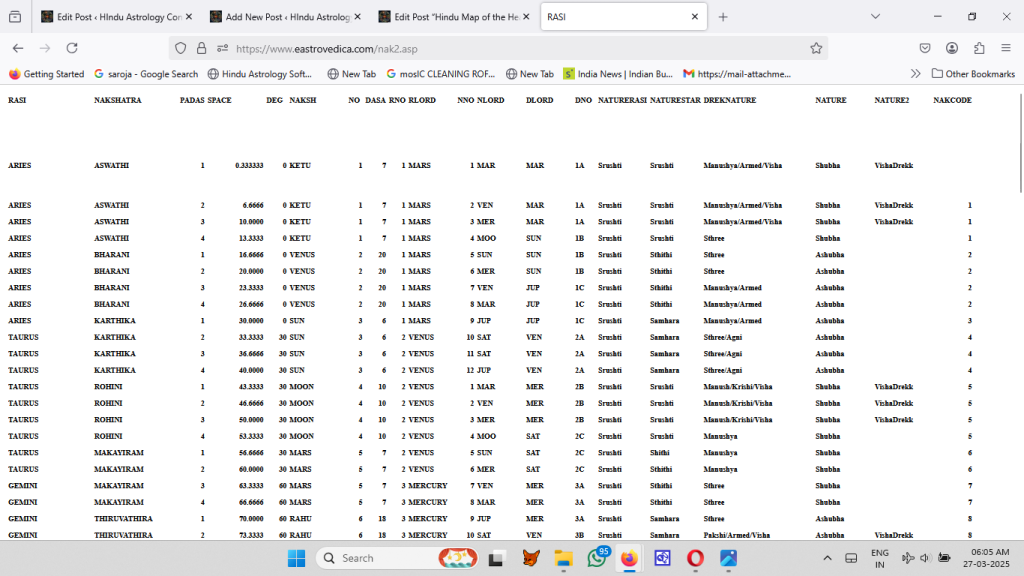Open Firefox View in the tab bar

tap(15, 17)
